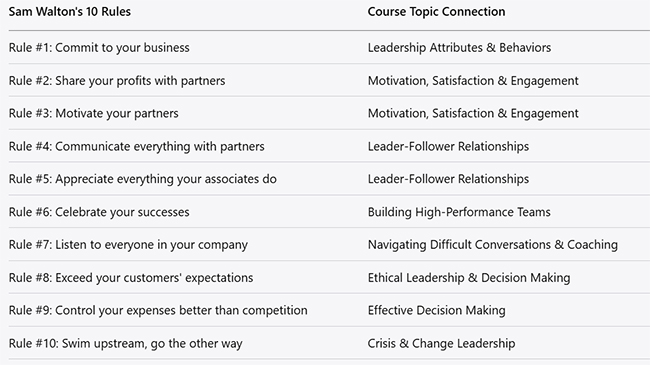Click 'Rule #9: Control your expenses better than competition'
The width and height of the screenshot is (650, 365).
click(158, 311)
